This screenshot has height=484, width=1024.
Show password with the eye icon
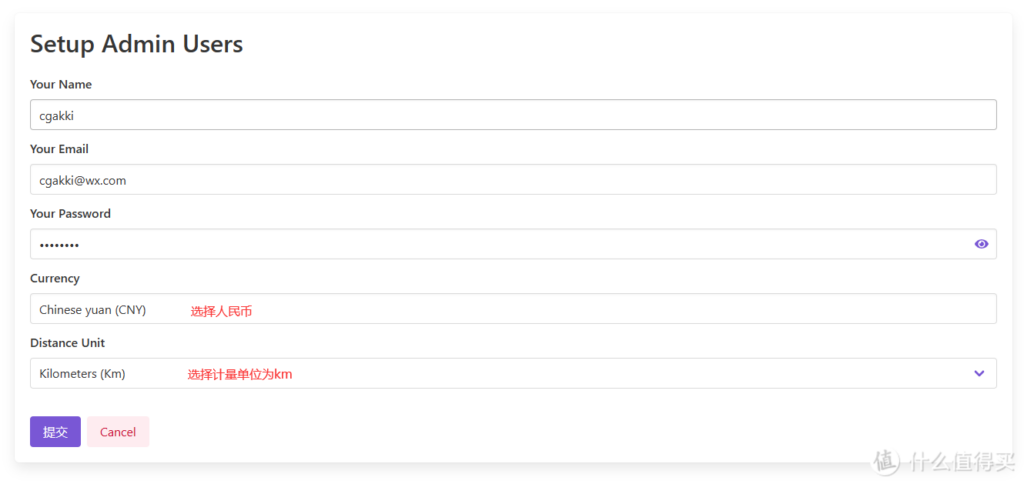point(981,244)
